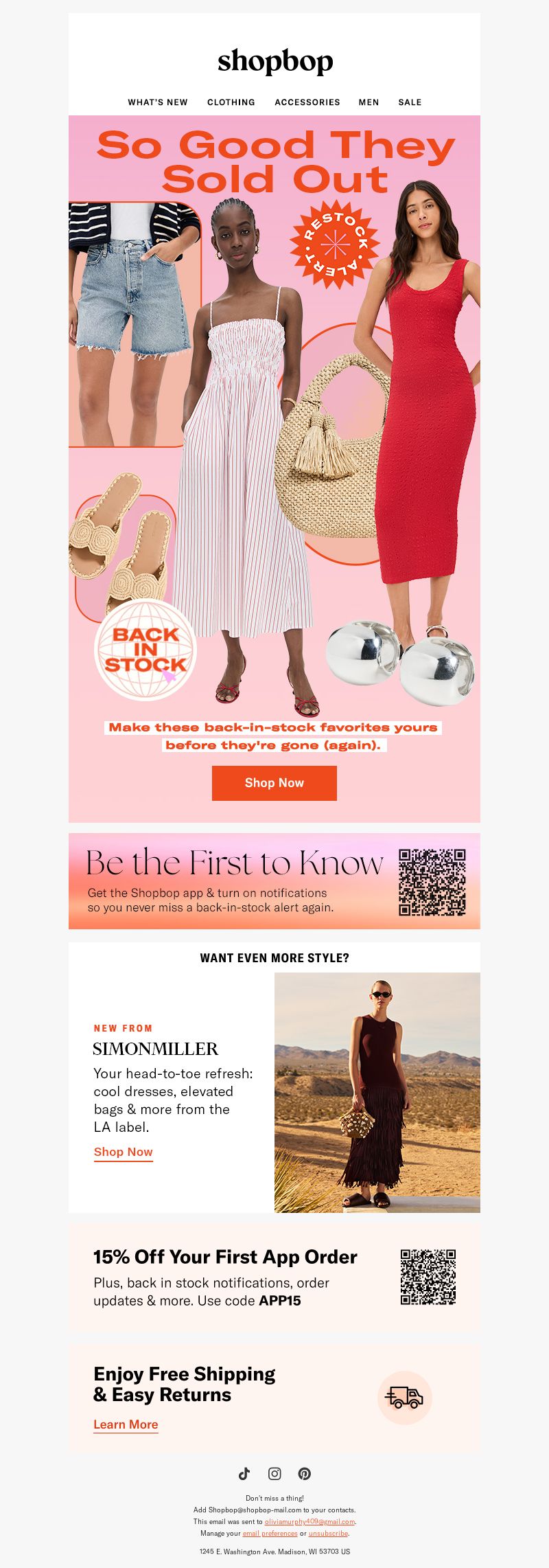Go to the Accessories menu item
This screenshot has height=1568, width=549.
click(307, 102)
